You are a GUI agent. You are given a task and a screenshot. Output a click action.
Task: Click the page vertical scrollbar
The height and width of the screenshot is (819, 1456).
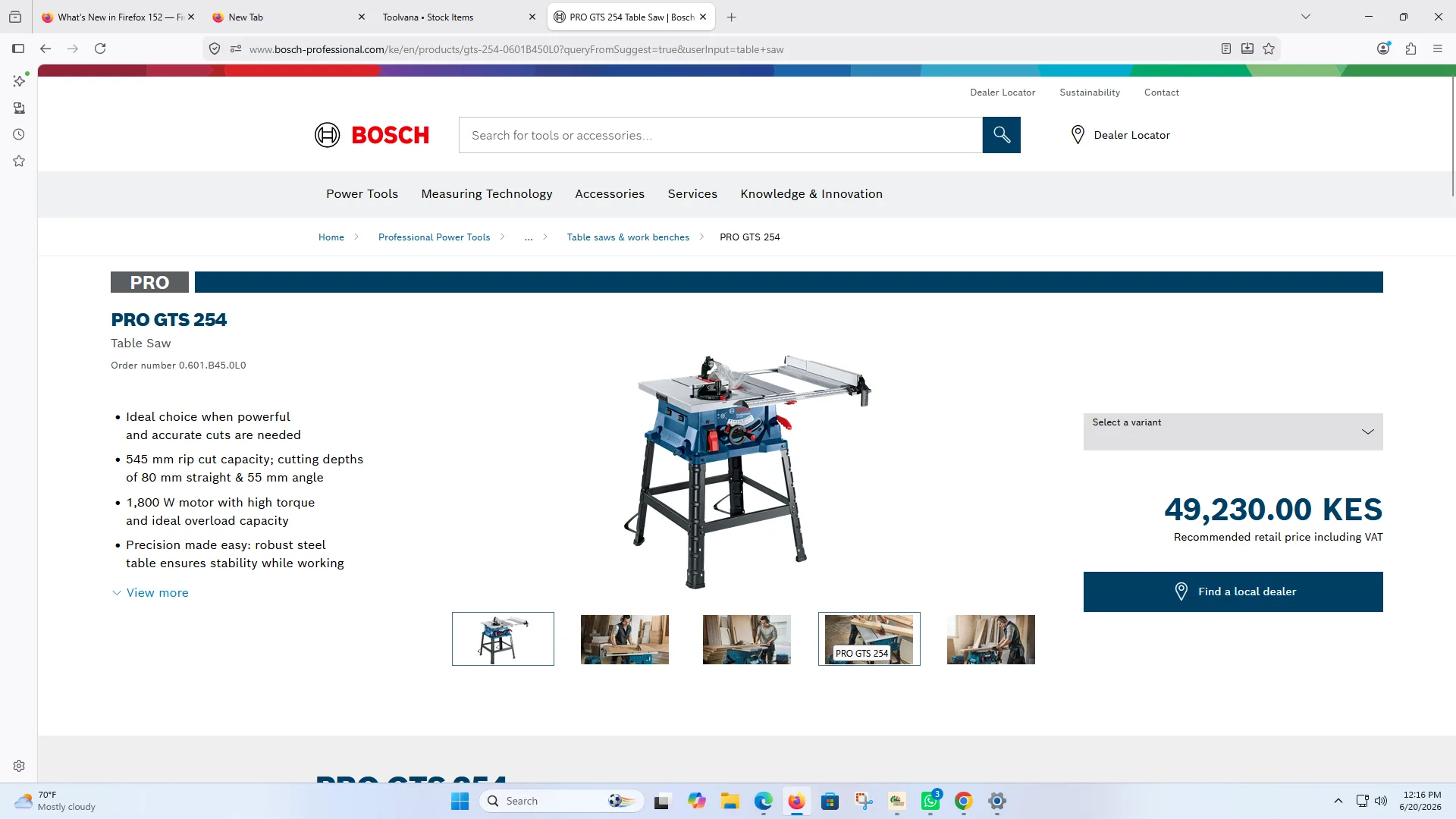[1452, 136]
